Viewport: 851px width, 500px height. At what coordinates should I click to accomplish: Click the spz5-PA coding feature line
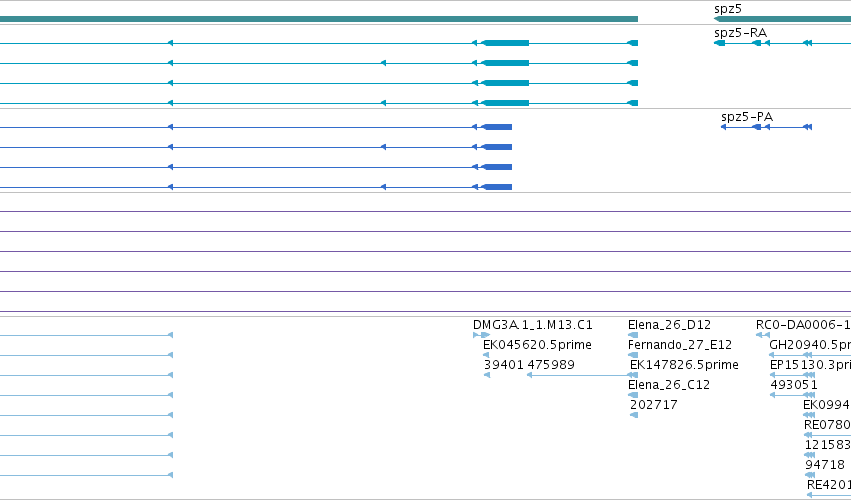(766, 127)
